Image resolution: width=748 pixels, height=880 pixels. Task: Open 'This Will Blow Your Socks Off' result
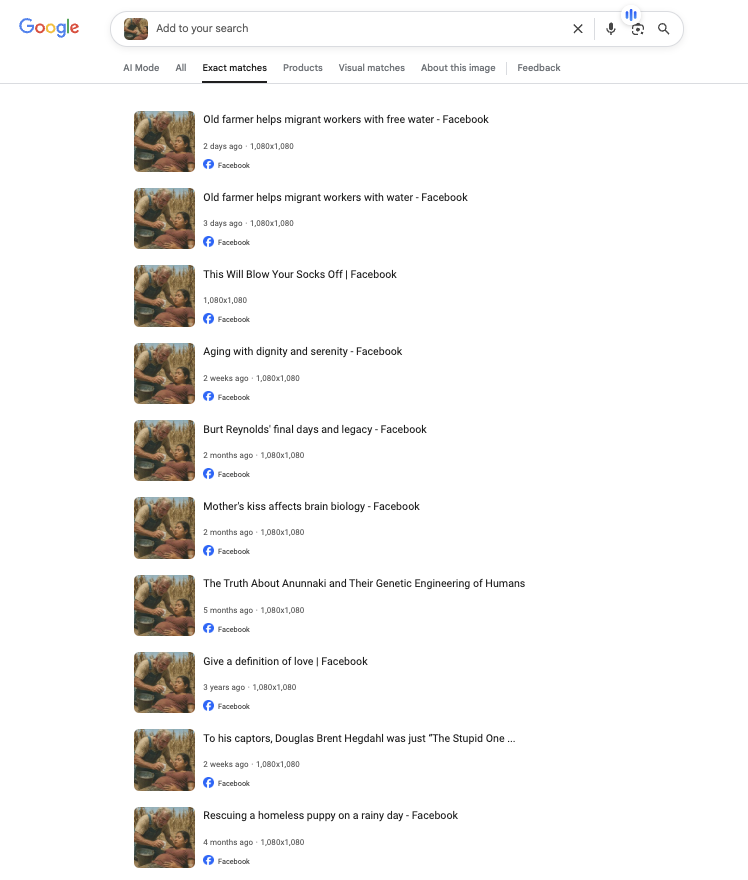pos(300,274)
